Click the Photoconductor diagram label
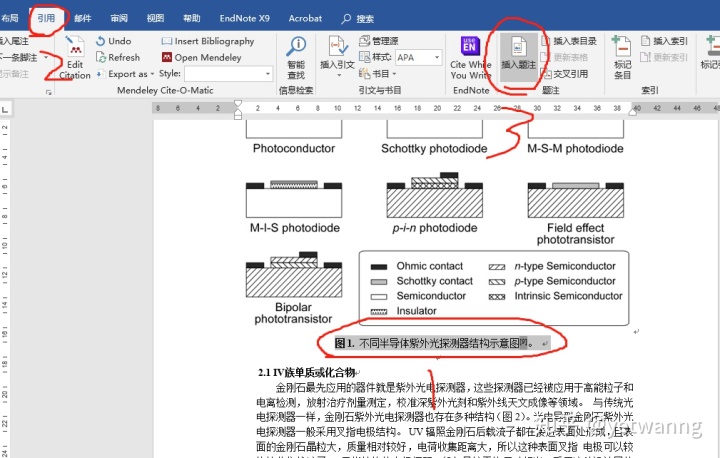This screenshot has height=458, width=720. [294, 148]
